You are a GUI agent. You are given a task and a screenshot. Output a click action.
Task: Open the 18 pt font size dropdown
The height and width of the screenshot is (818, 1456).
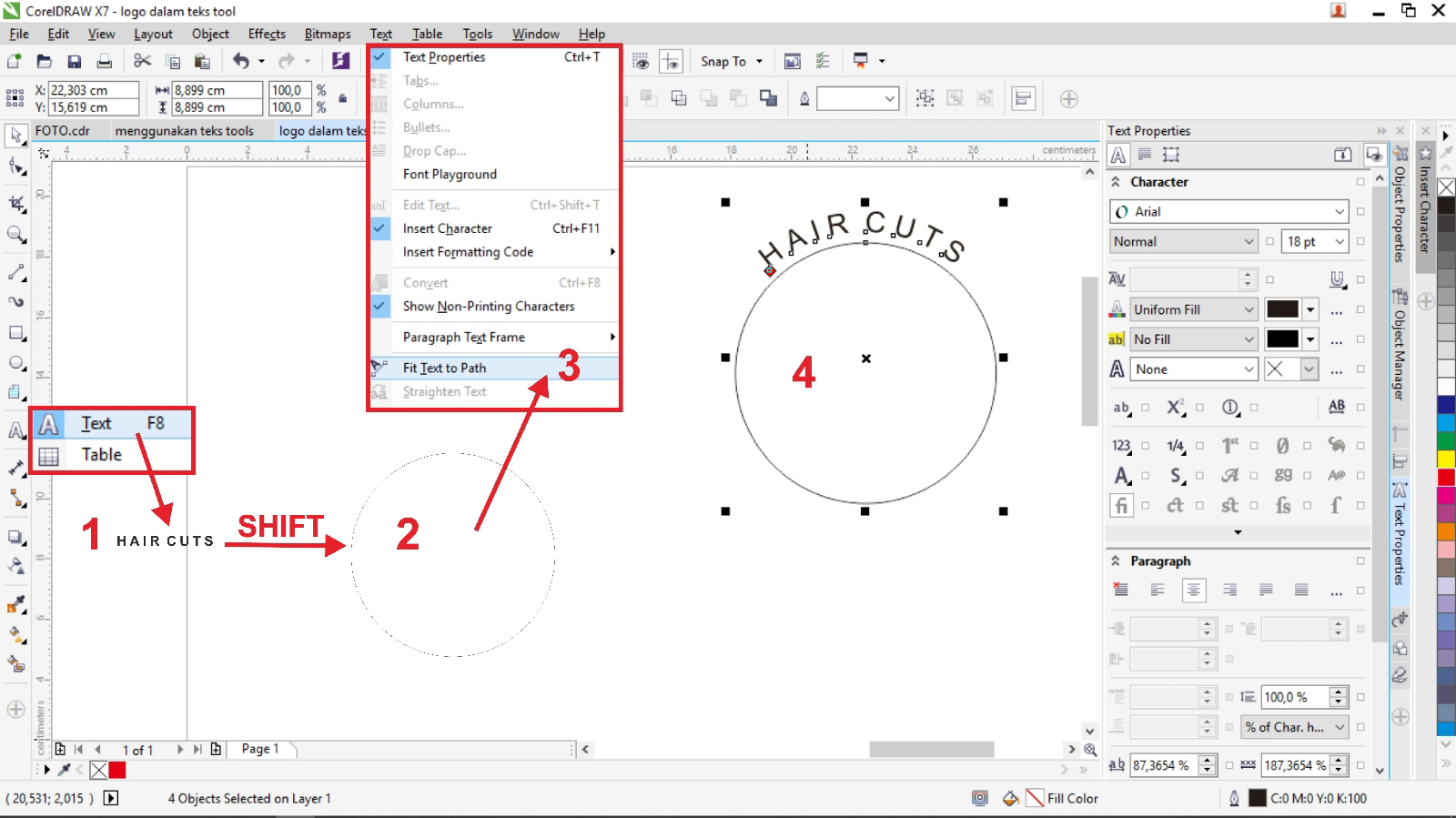pyautogui.click(x=1340, y=242)
